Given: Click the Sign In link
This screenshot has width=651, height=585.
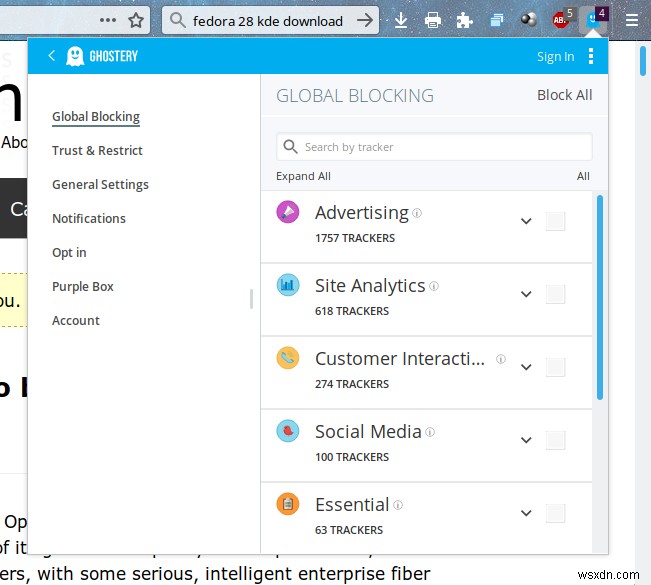Looking at the screenshot, I should (556, 56).
